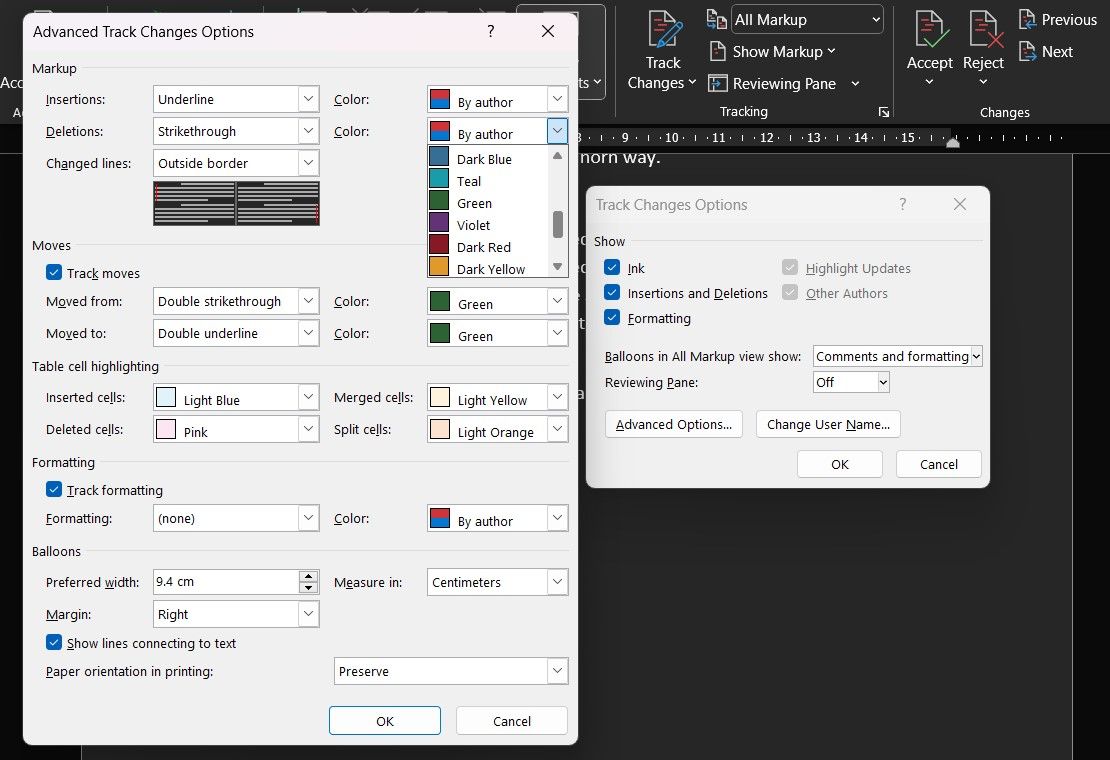Open the Tracking dialog launcher
1110x760 pixels.
click(x=884, y=111)
